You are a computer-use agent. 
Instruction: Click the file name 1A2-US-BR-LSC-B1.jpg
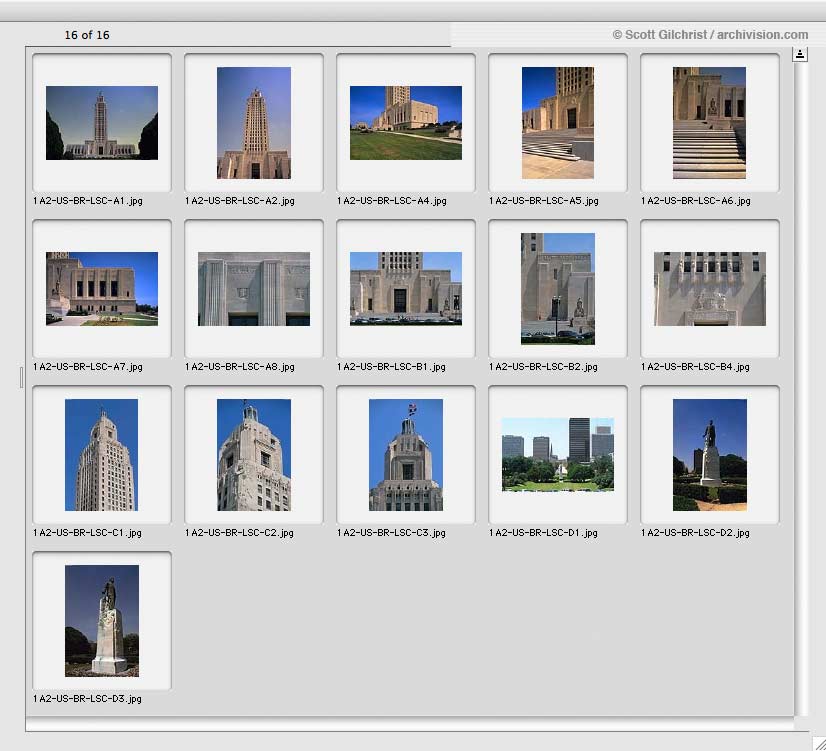391,367
